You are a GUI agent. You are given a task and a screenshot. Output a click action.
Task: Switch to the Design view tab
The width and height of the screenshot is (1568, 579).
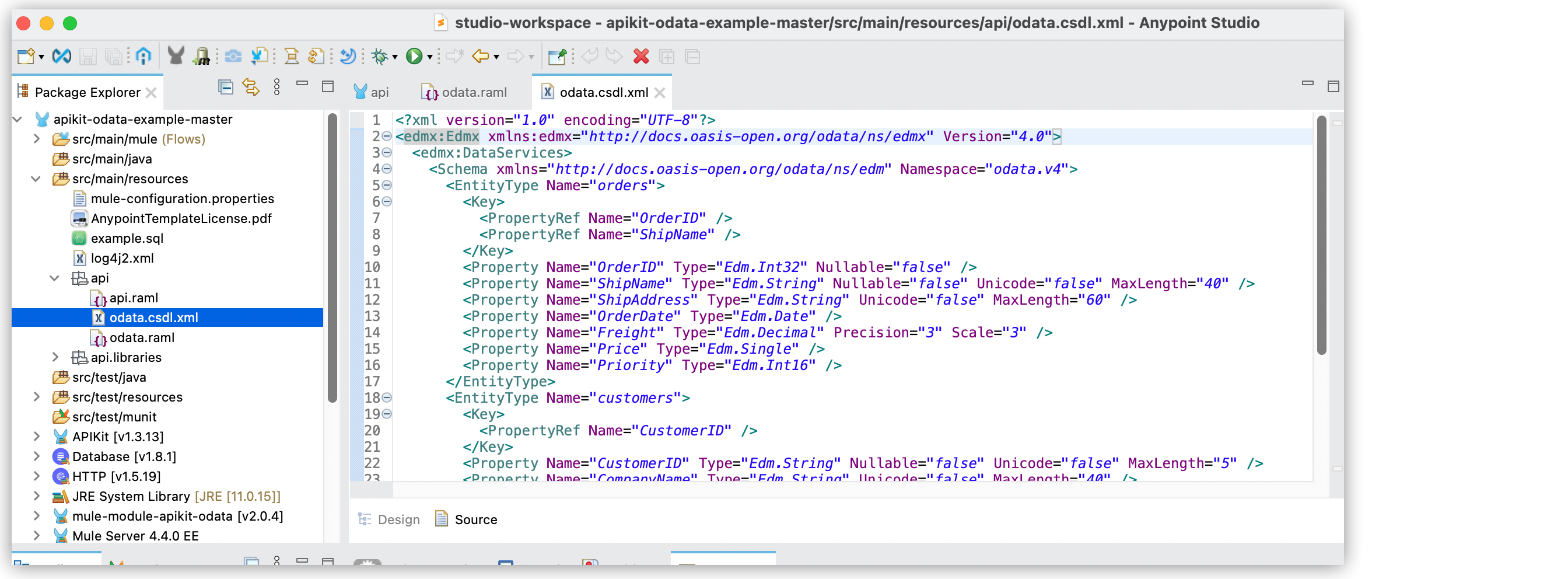[389, 519]
